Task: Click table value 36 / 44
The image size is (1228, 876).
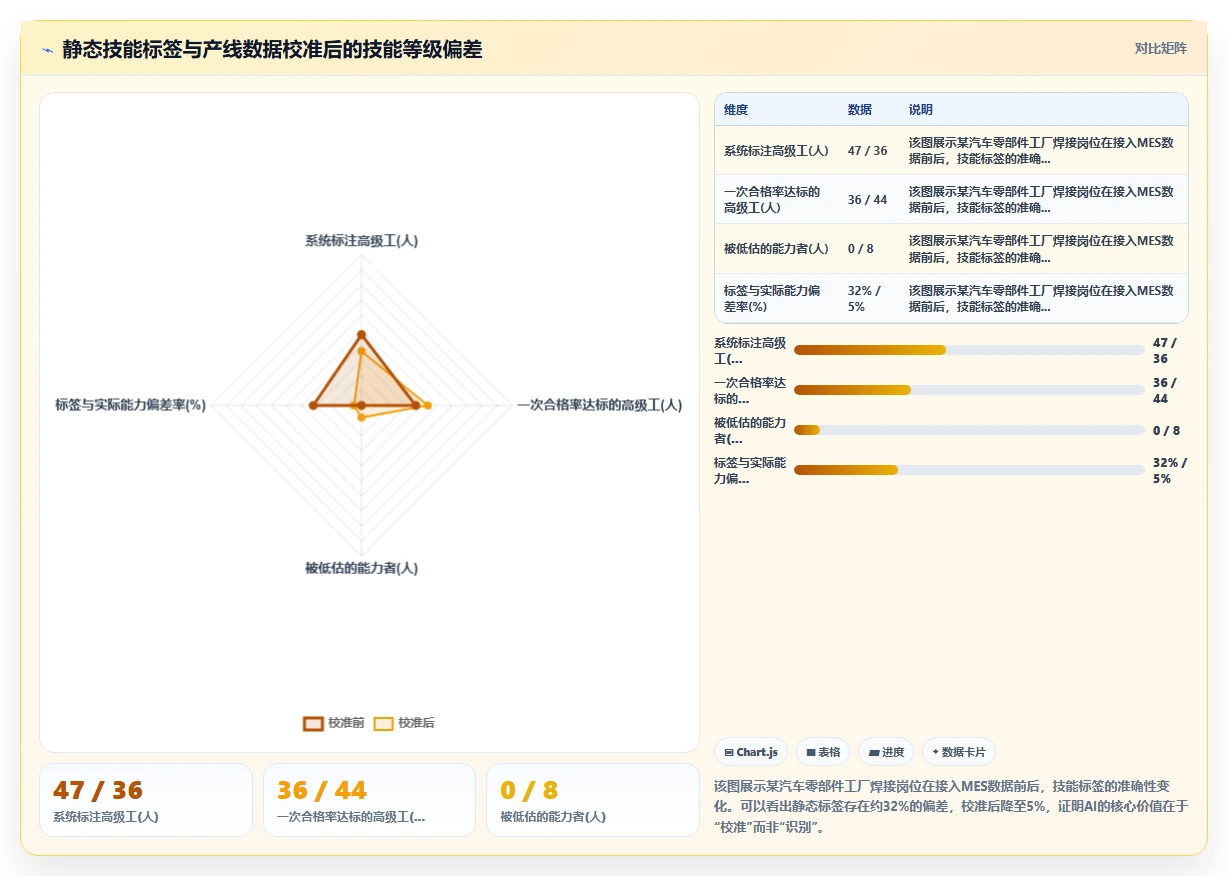Action: click(x=867, y=200)
